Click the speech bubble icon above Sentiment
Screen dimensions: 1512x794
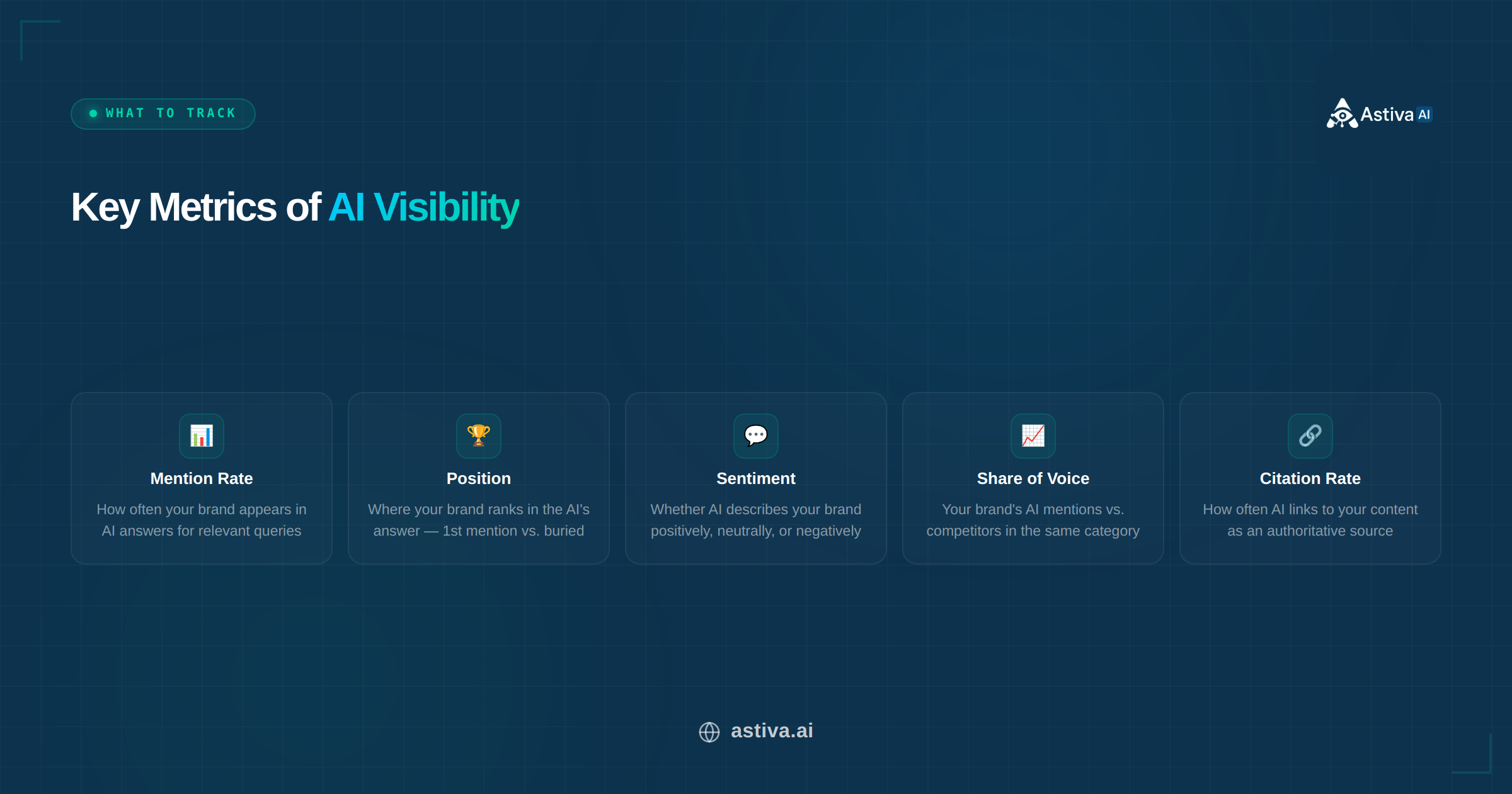(x=755, y=436)
